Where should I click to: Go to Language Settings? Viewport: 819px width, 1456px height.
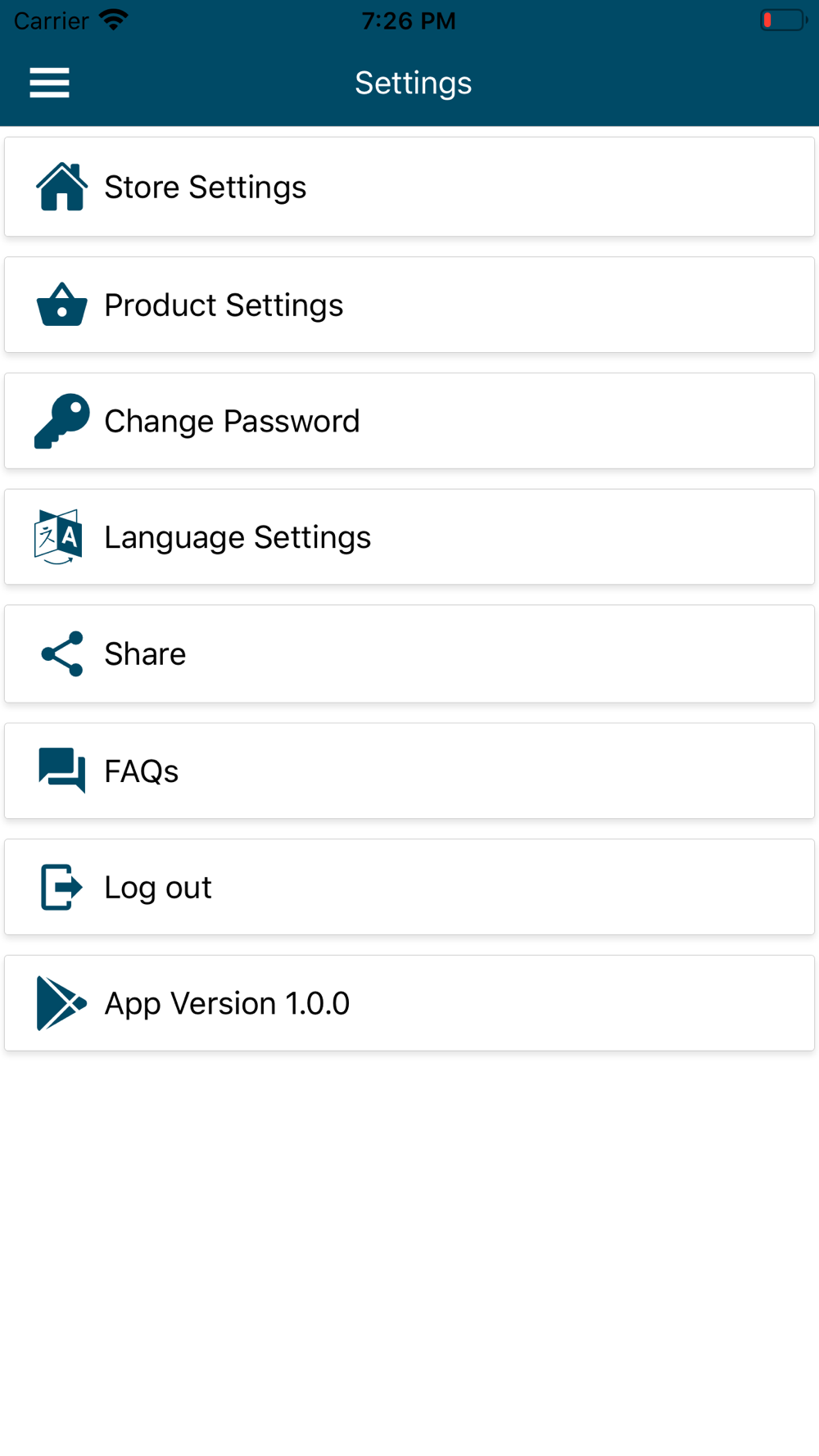[x=409, y=537]
